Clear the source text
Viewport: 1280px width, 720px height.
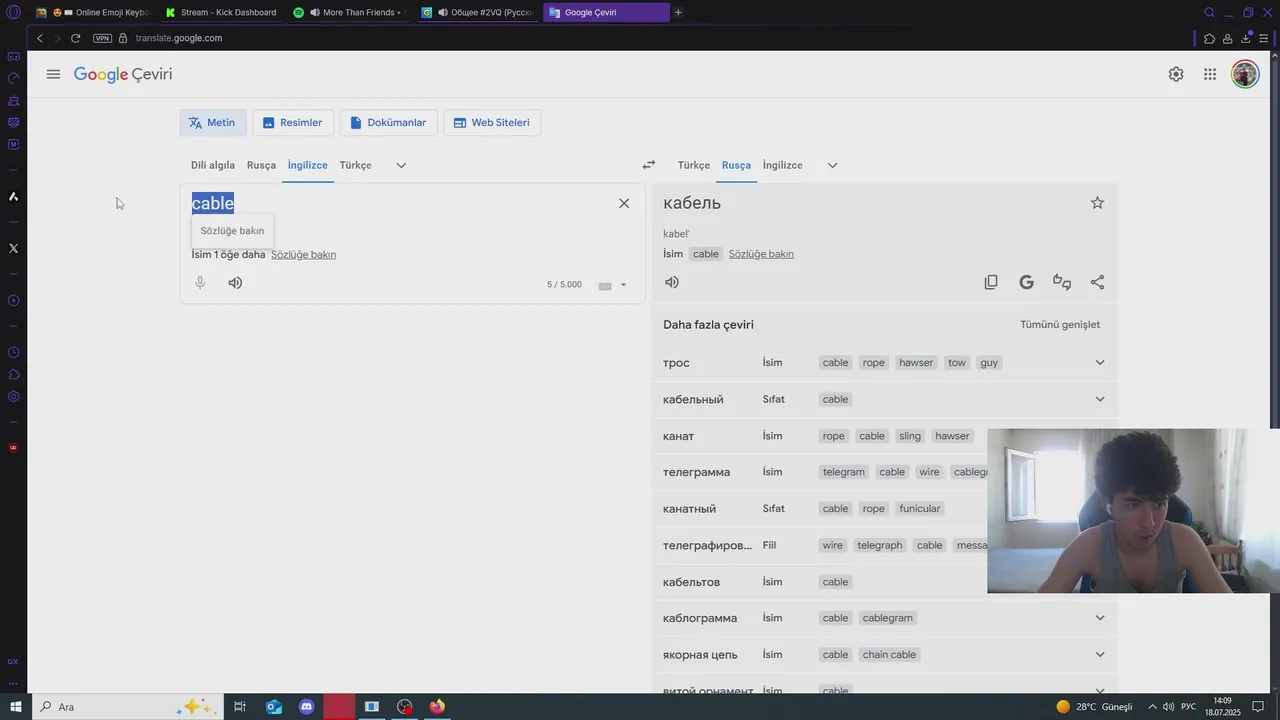[x=624, y=203]
